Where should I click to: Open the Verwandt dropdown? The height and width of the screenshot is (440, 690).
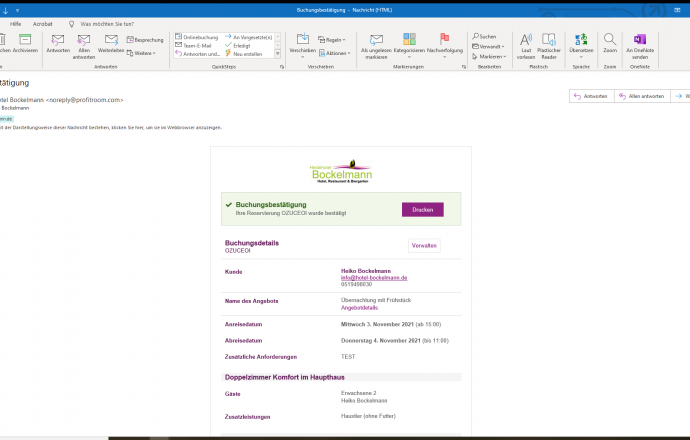coord(488,46)
